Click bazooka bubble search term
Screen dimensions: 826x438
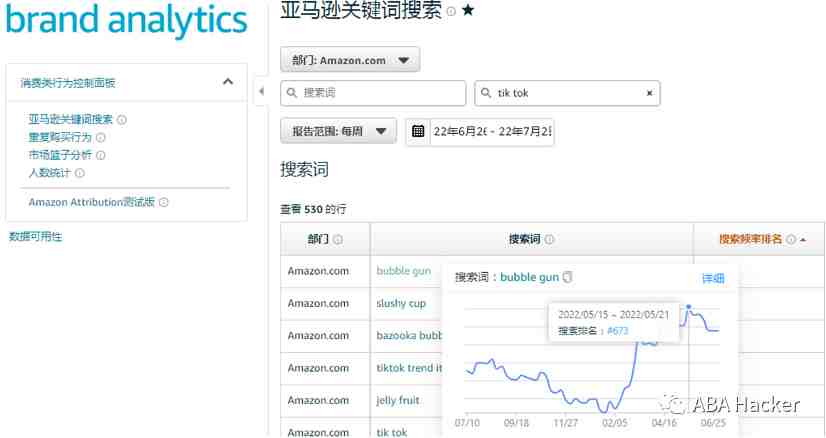409,336
